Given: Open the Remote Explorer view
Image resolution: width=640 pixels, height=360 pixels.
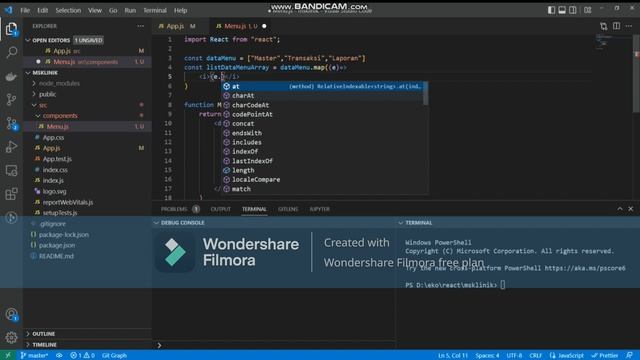Looking at the screenshot, I should (x=11, y=170).
